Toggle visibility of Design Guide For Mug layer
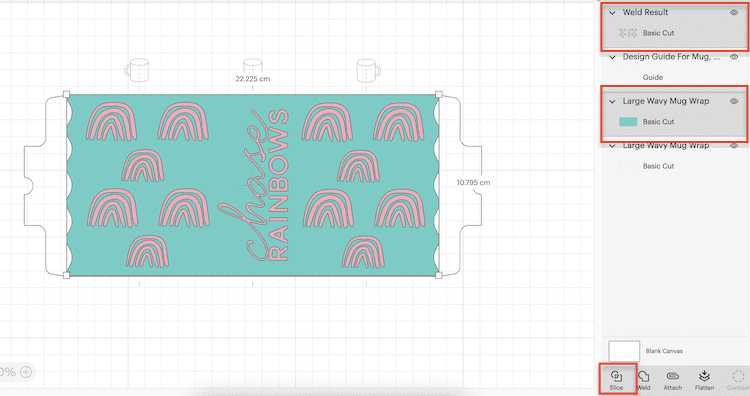This screenshot has width=750, height=396. (x=734, y=57)
